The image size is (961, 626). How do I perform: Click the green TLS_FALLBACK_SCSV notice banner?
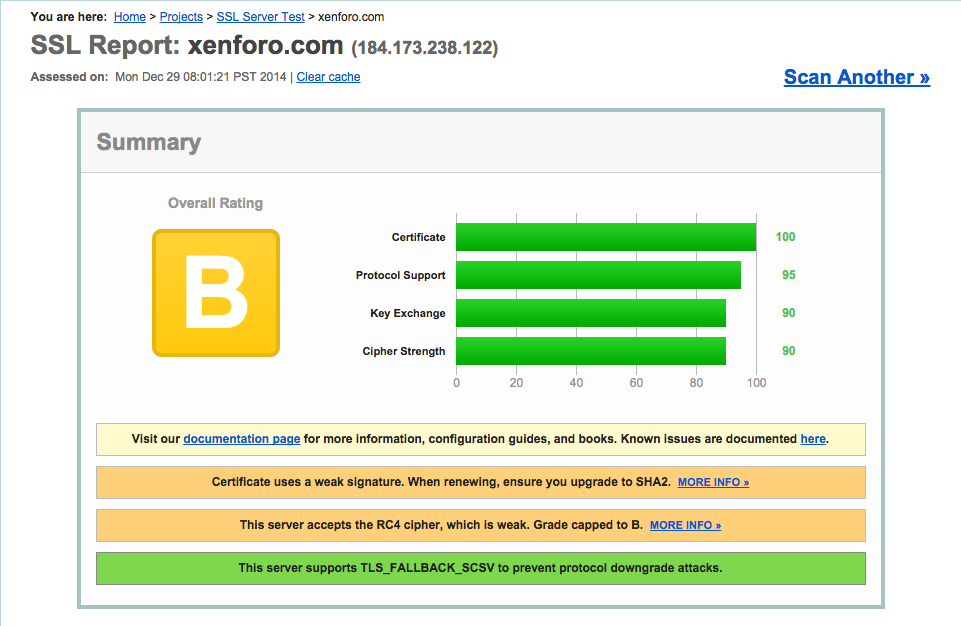(x=480, y=568)
